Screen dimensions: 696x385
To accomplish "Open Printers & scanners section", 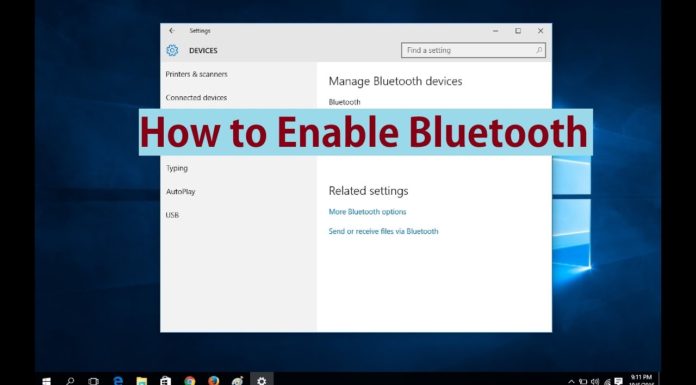I will coord(196,74).
